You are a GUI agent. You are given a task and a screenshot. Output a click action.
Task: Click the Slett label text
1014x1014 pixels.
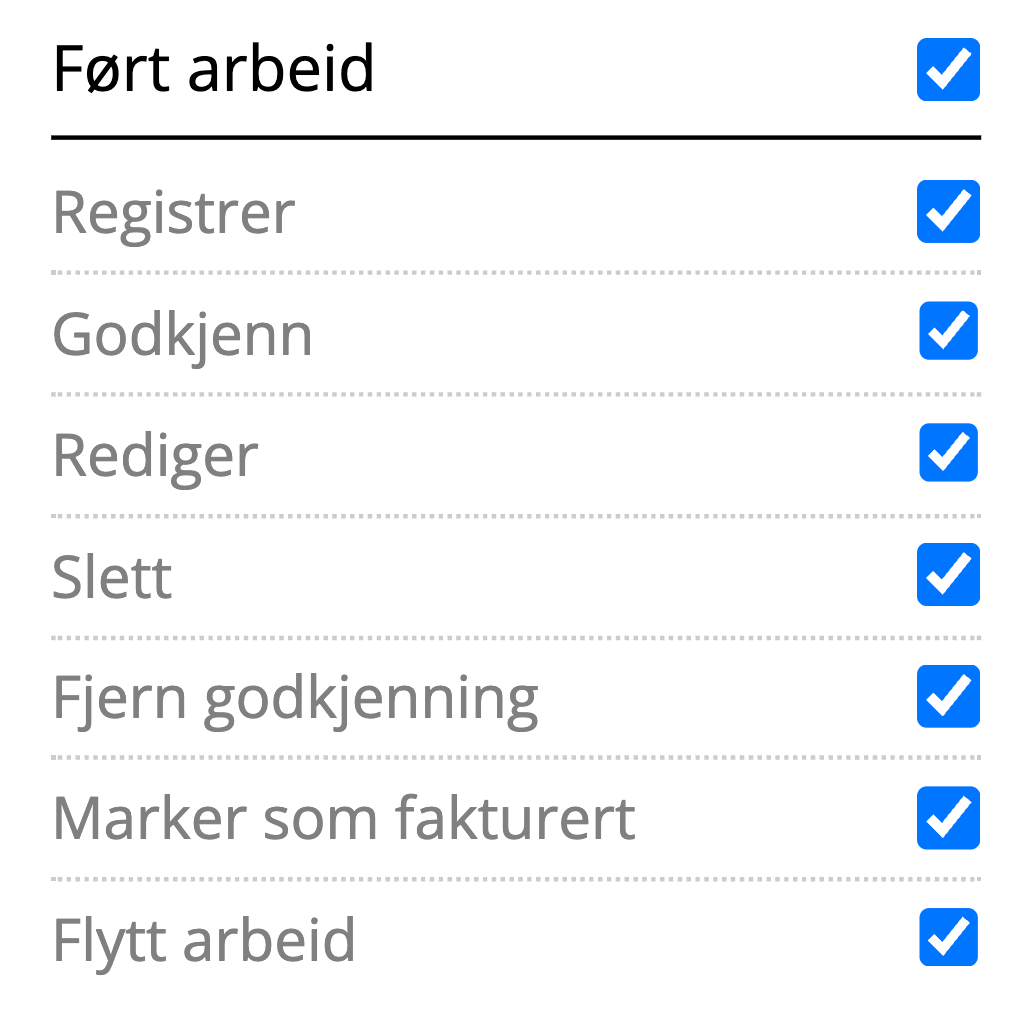(112, 577)
